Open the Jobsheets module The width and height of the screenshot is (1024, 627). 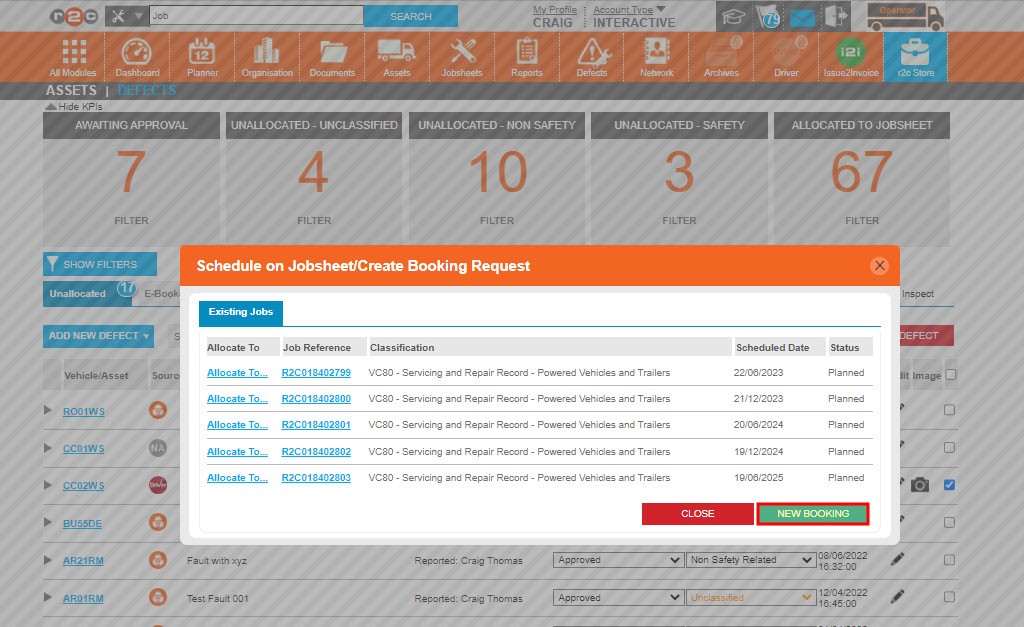461,56
